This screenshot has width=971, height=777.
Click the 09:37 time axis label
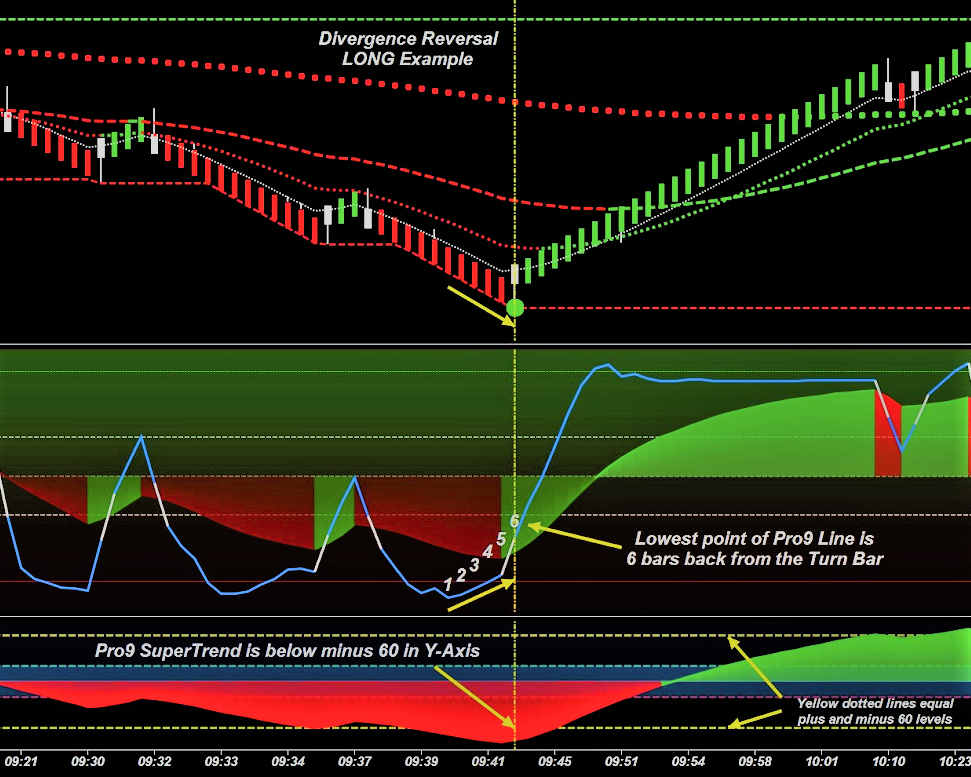[x=355, y=761]
